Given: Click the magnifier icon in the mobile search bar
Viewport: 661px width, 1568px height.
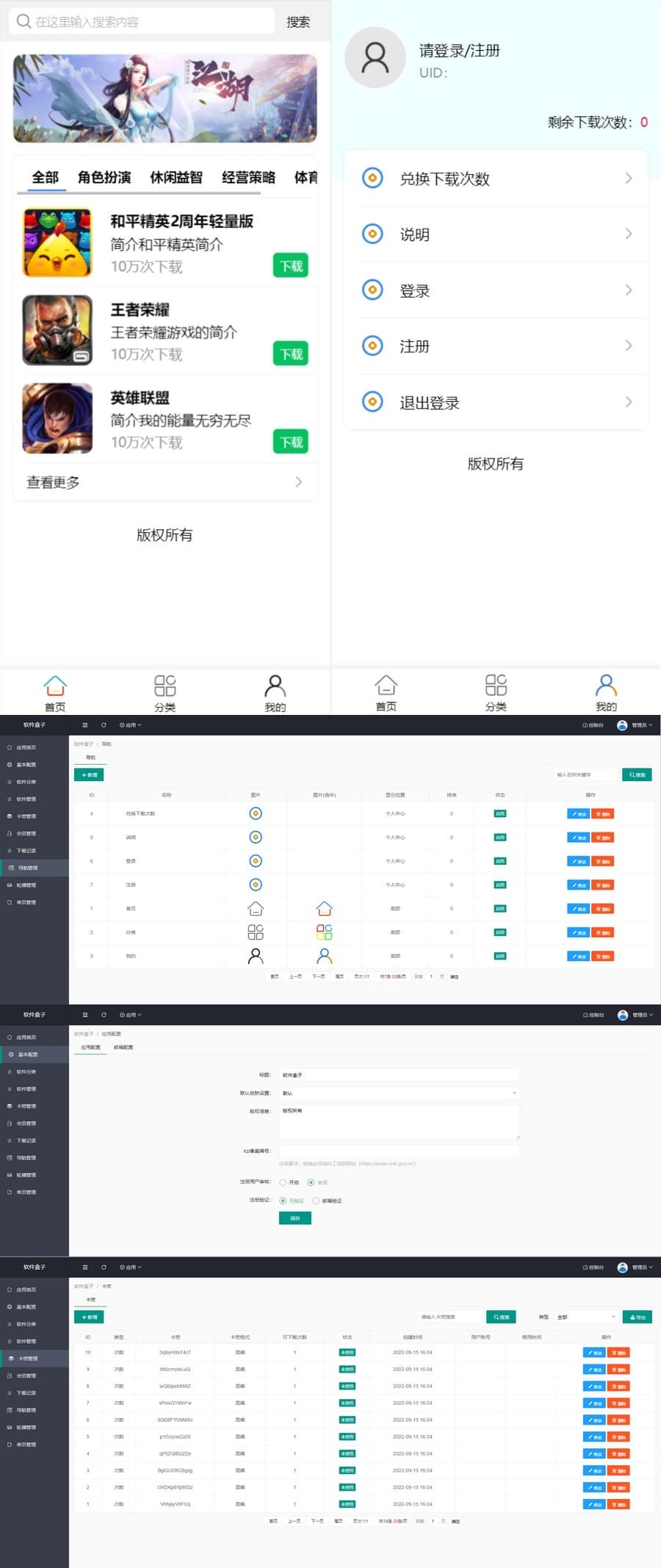Looking at the screenshot, I should coord(24,21).
